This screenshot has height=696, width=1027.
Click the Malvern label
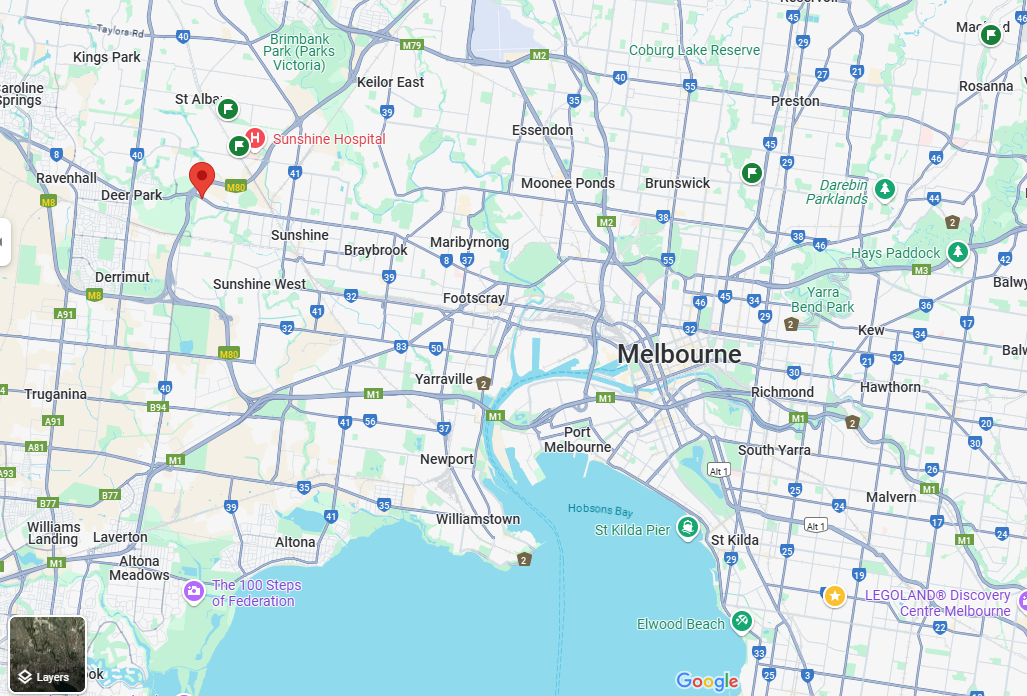point(891,497)
